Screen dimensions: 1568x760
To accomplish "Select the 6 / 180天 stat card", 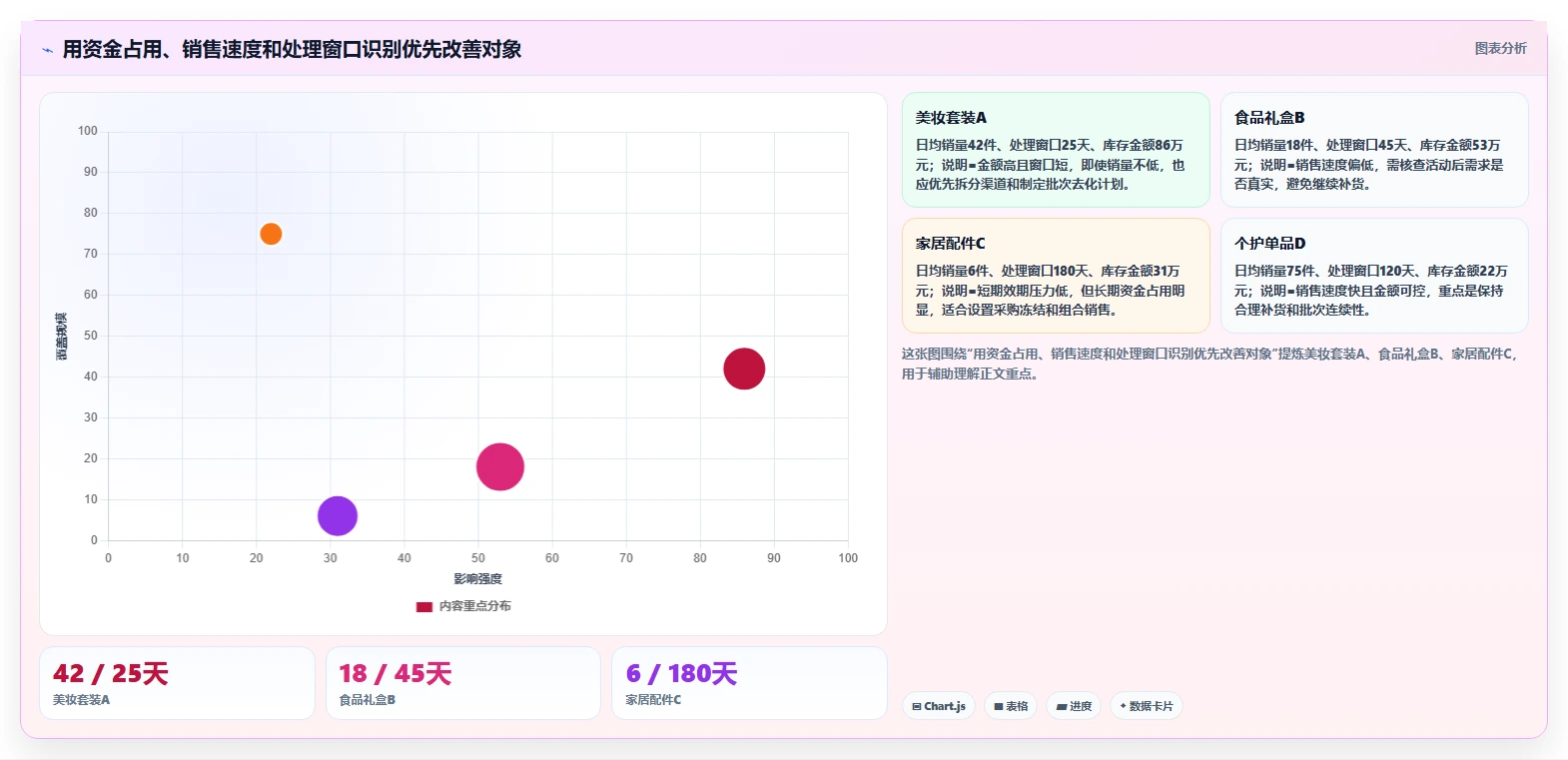I will click(749, 683).
